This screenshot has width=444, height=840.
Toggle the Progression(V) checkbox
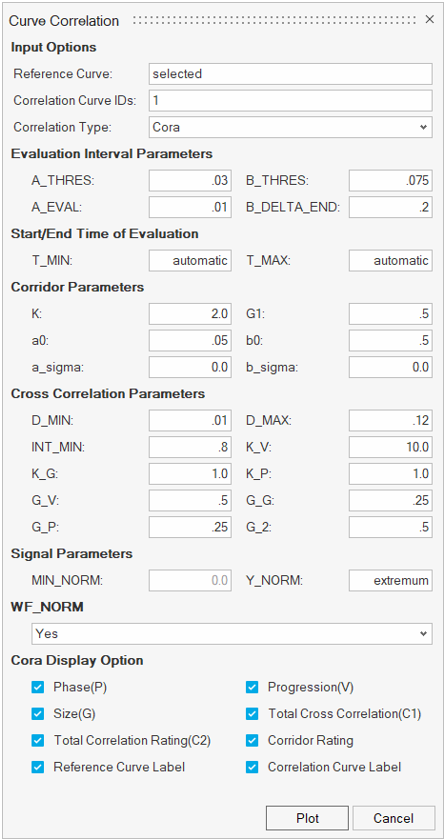252,687
